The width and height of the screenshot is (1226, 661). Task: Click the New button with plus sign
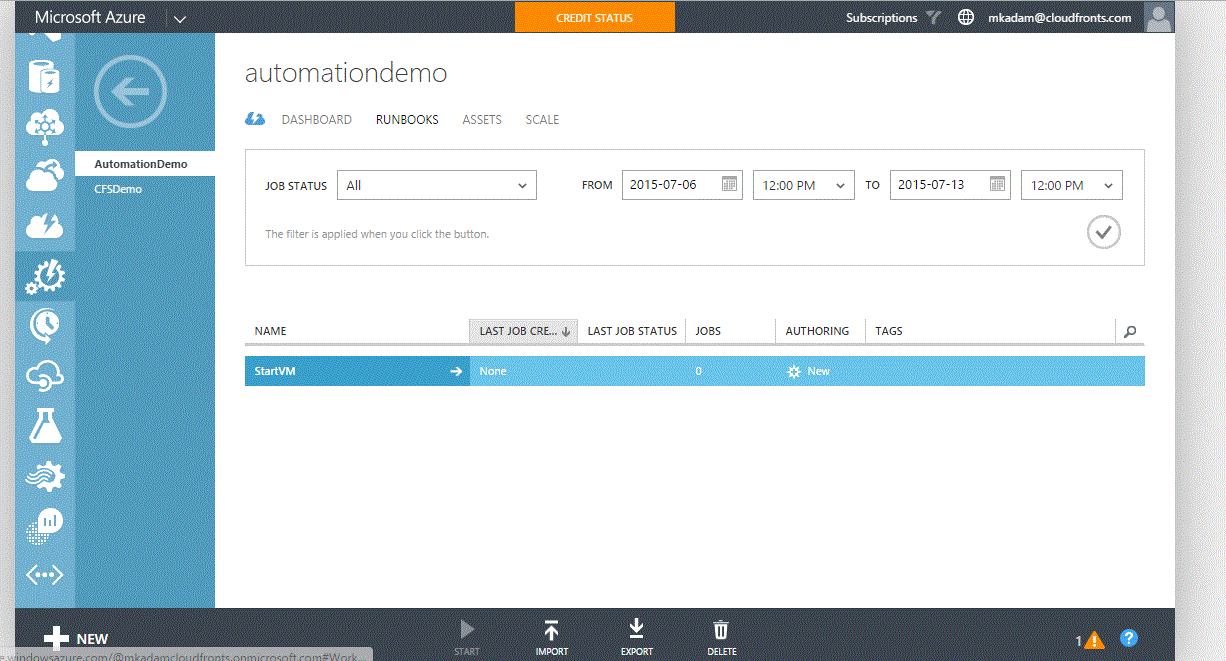[x=77, y=639]
